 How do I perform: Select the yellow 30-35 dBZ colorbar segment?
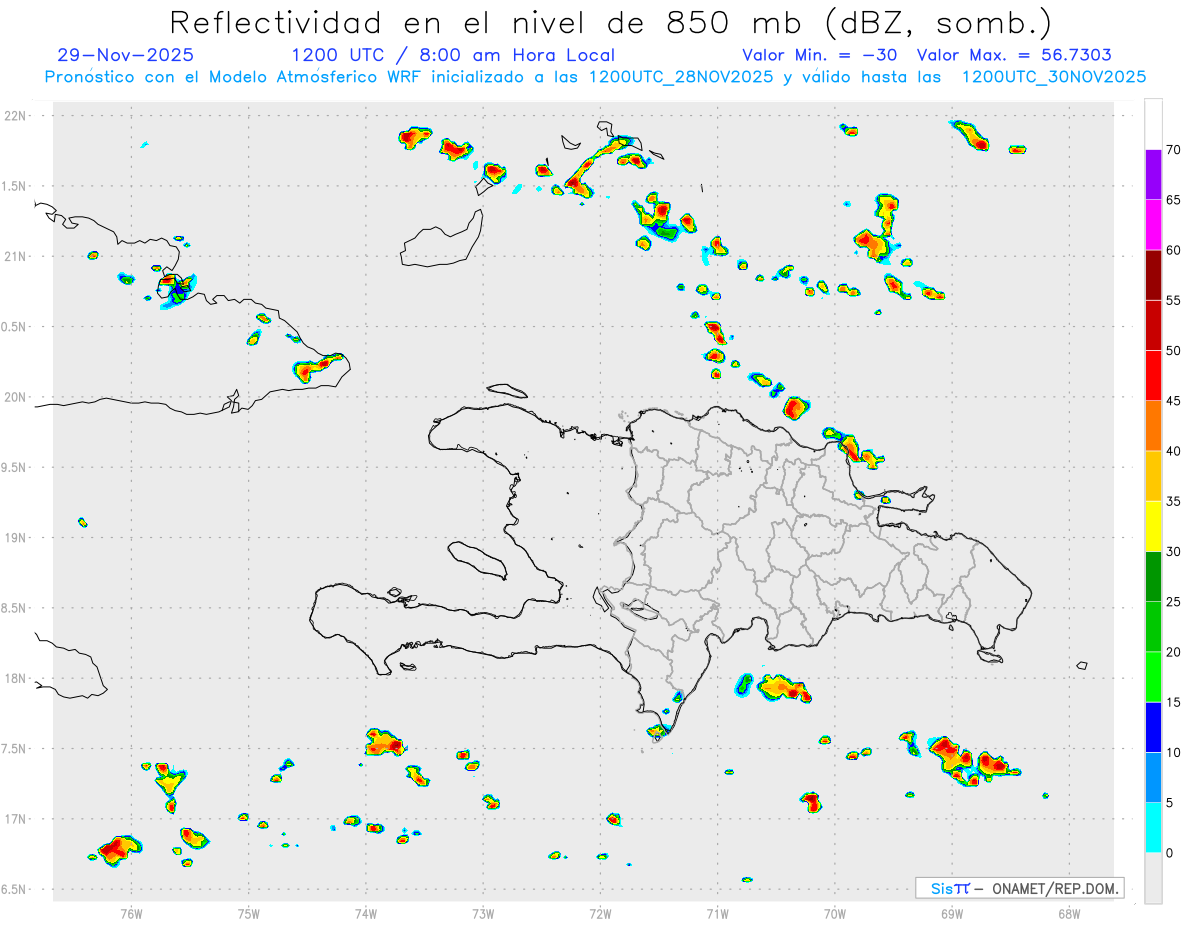point(1153,527)
